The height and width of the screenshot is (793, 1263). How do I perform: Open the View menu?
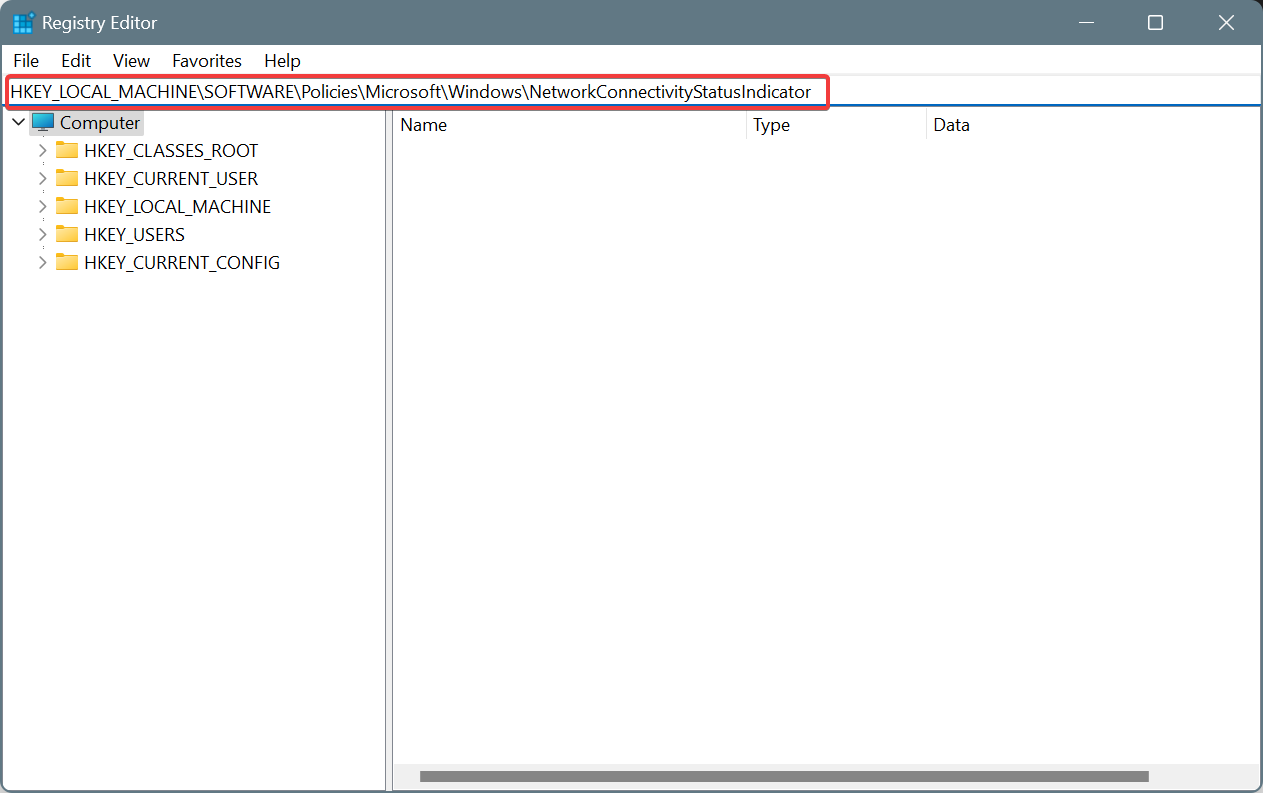click(x=131, y=60)
